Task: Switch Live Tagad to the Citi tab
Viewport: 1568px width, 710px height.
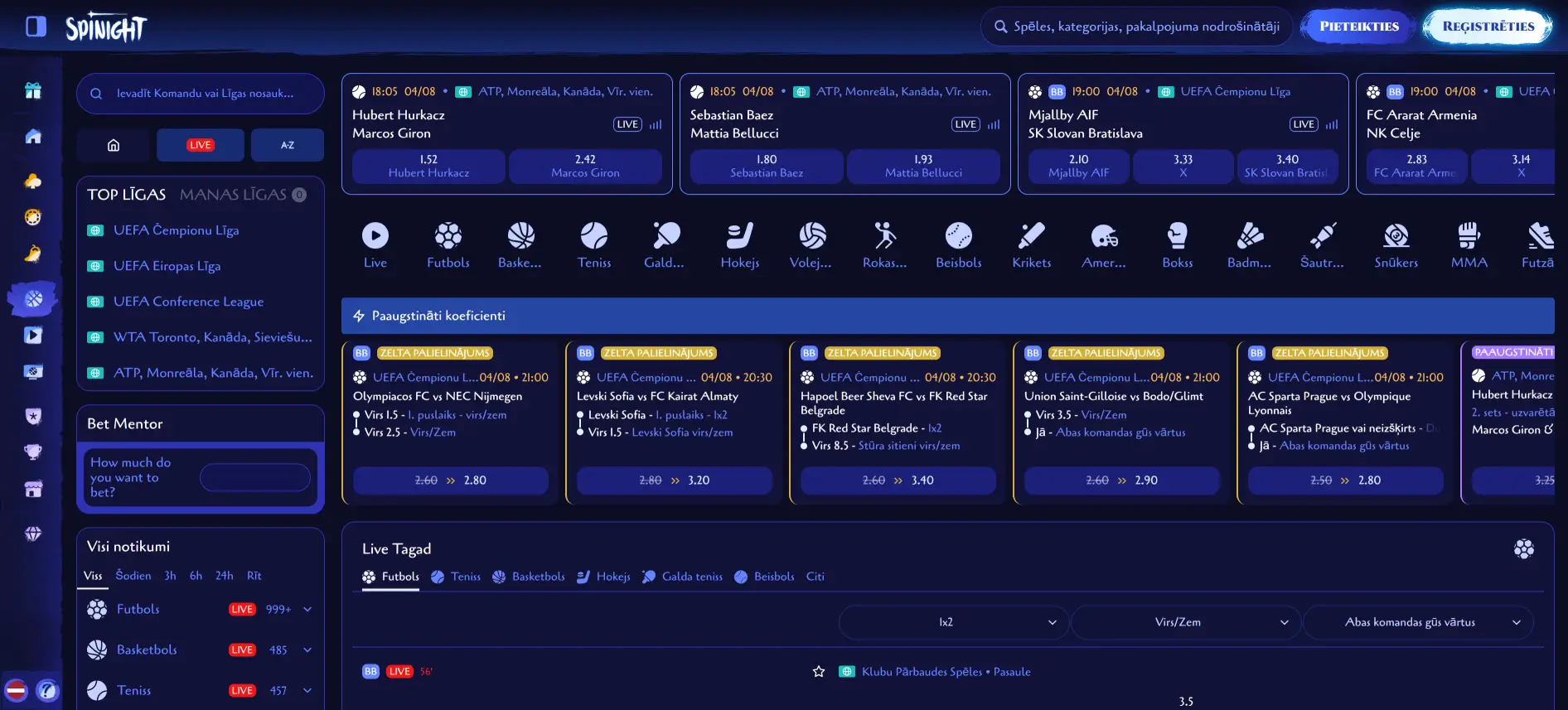Action: [815, 577]
